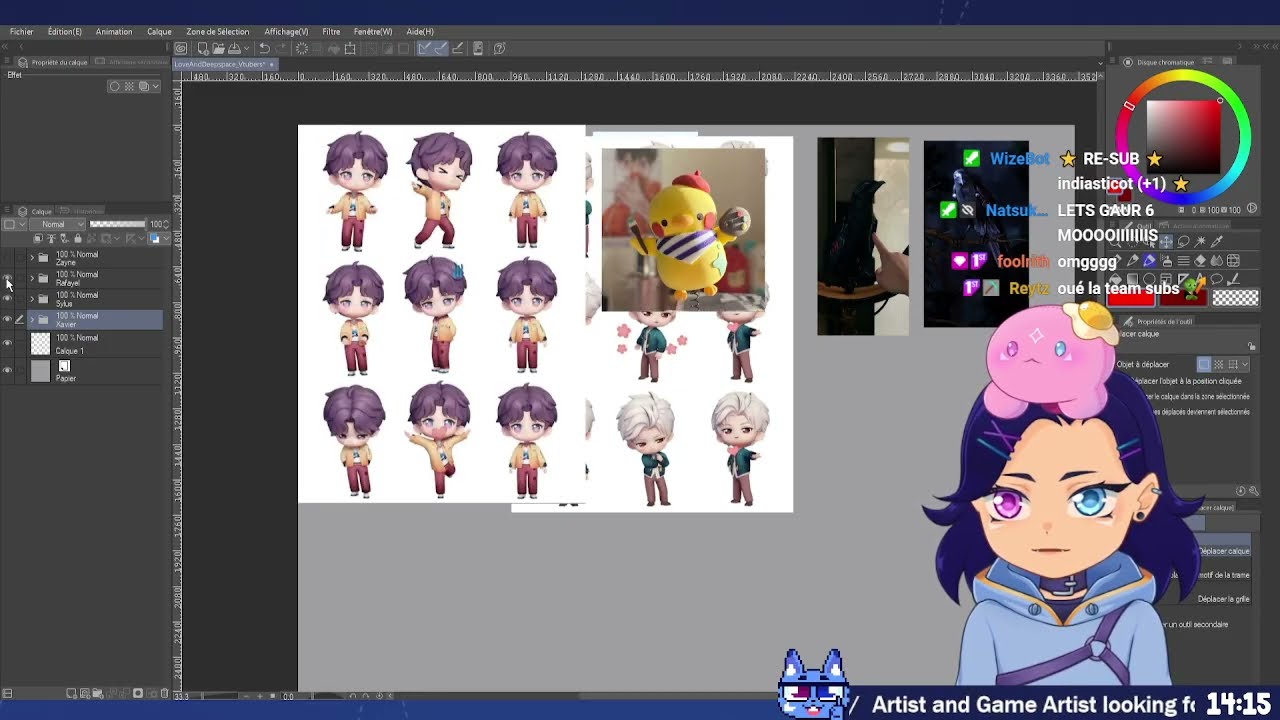Open the Calque menu
1280x720 pixels.
pyautogui.click(x=159, y=32)
